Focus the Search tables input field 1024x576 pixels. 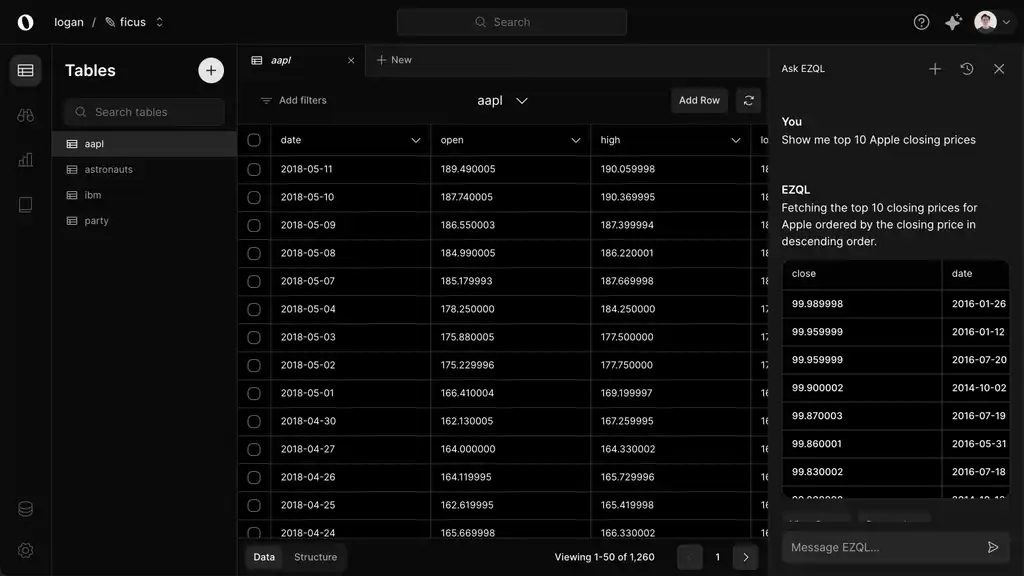pos(145,112)
